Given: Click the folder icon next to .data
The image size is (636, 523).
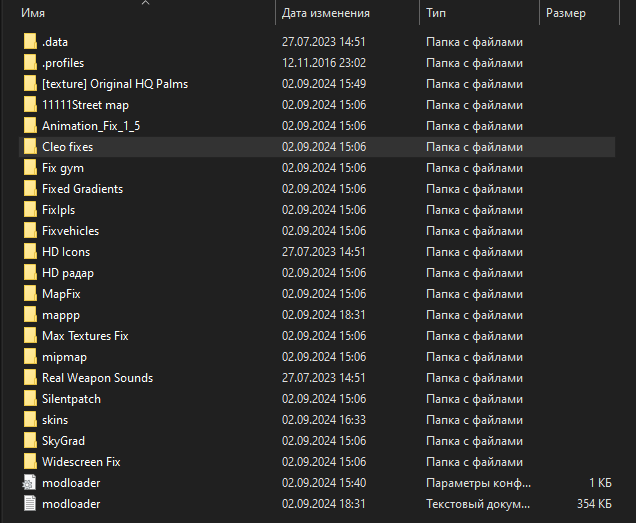Looking at the screenshot, I should 30,42.
